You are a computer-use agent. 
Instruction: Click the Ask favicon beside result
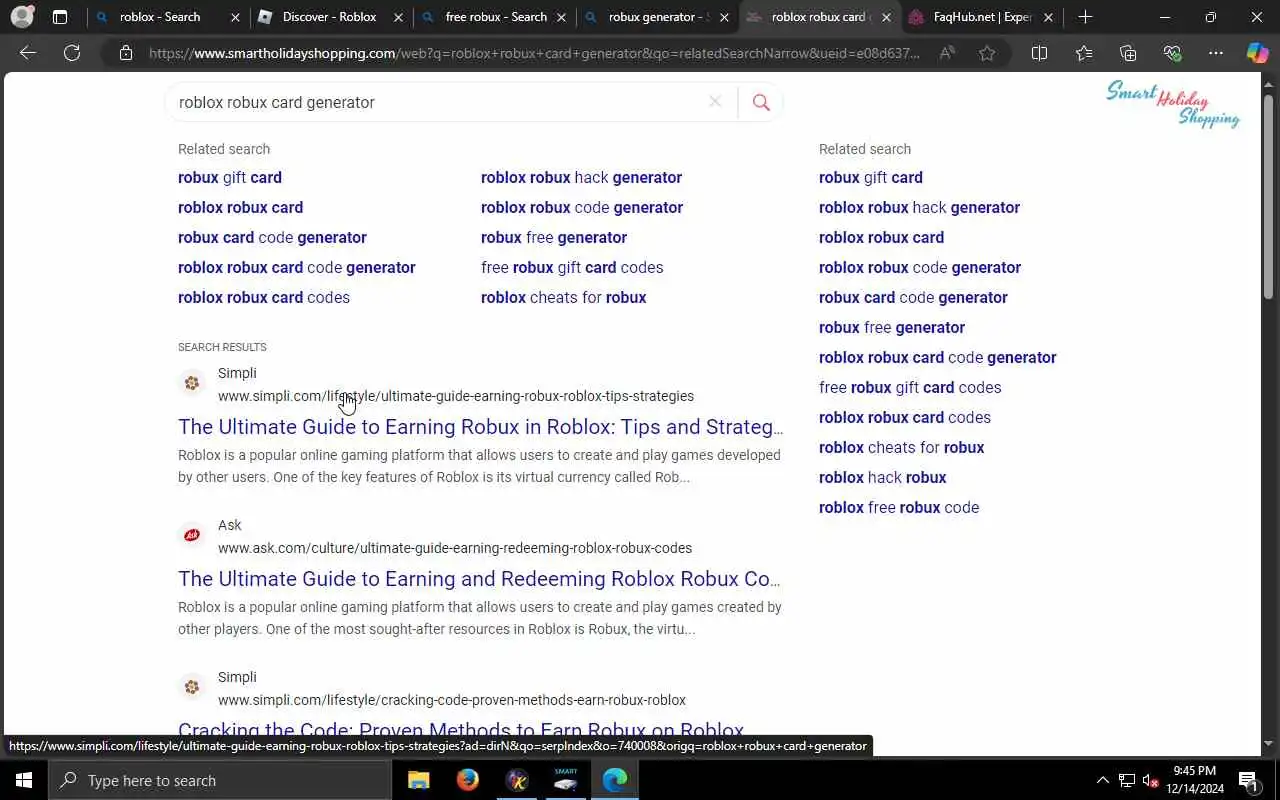(192, 535)
